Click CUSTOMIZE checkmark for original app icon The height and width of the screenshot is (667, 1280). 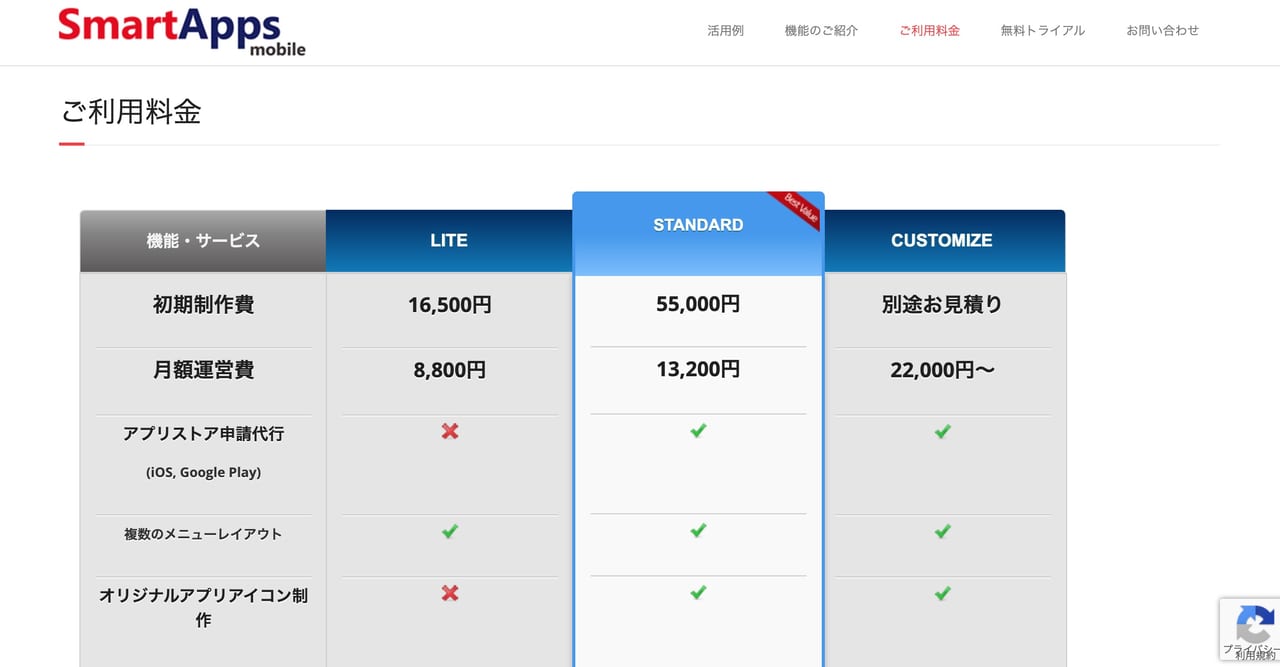(942, 593)
